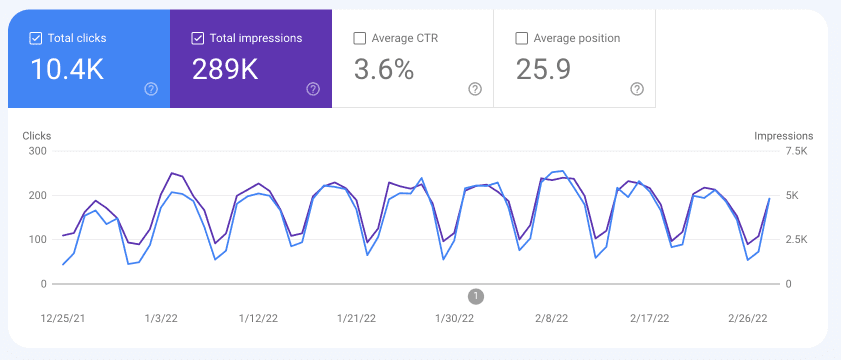This screenshot has width=841, height=360.
Task: Uncheck the Total clicks checkbox
Action: point(35,39)
